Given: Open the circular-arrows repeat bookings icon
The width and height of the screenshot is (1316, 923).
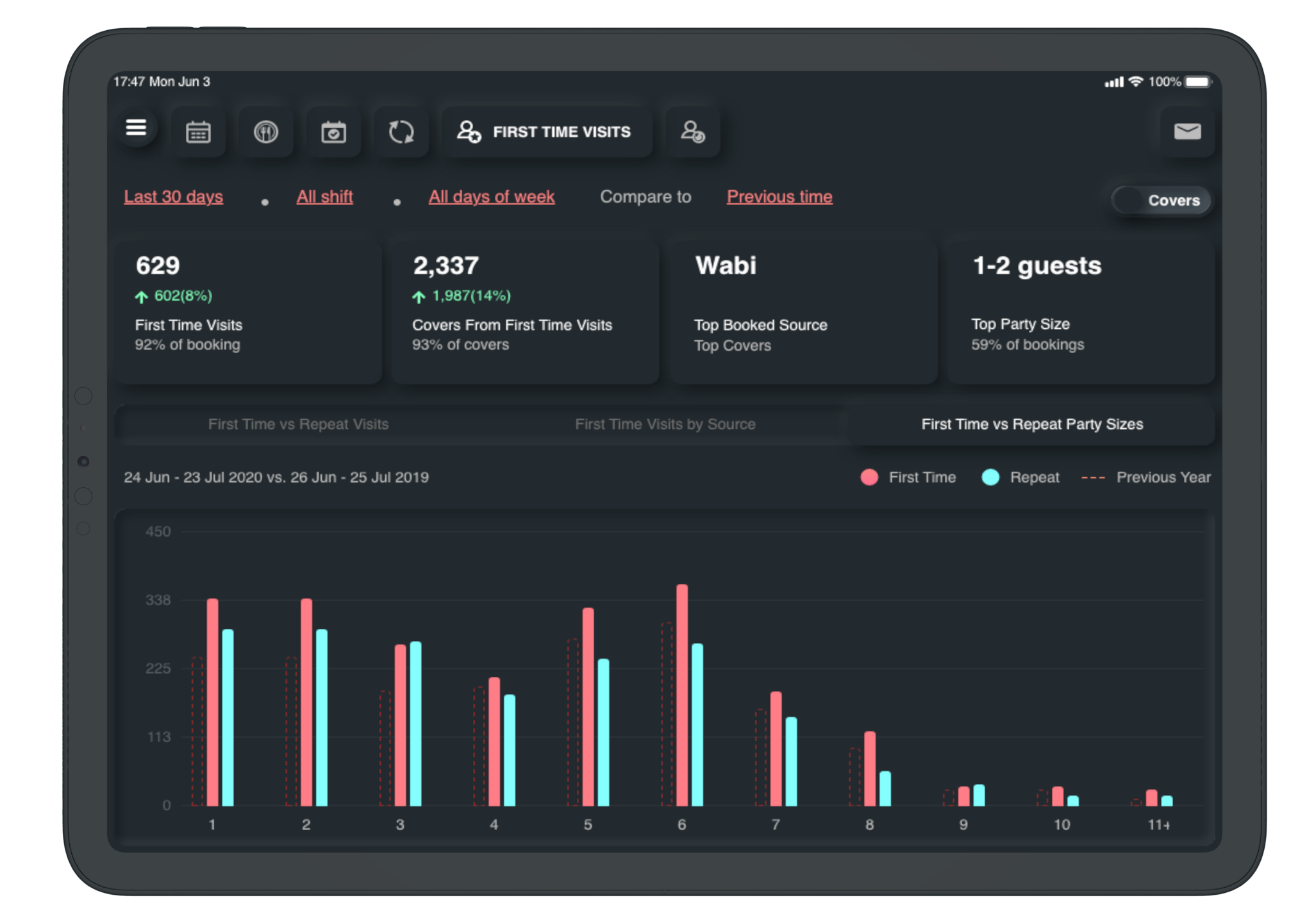Looking at the screenshot, I should point(401,132).
